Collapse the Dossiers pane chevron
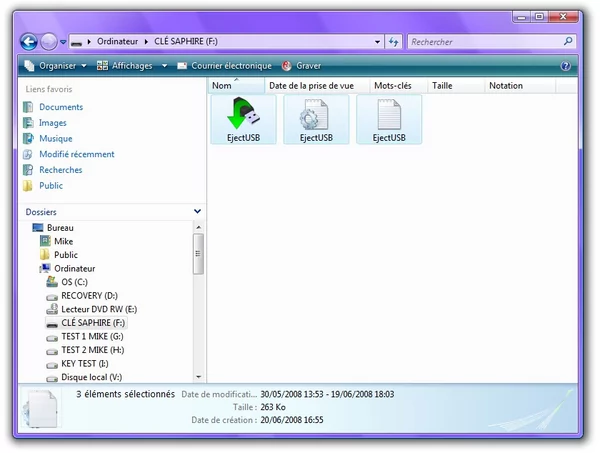Viewport: 600px width, 453px height. 197,211
